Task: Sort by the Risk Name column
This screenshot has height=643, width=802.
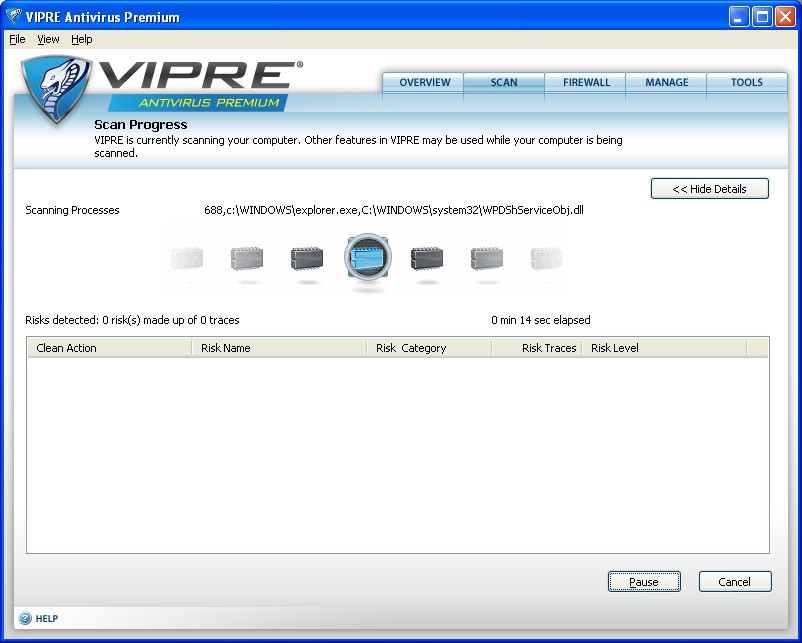Action: [x=279, y=348]
